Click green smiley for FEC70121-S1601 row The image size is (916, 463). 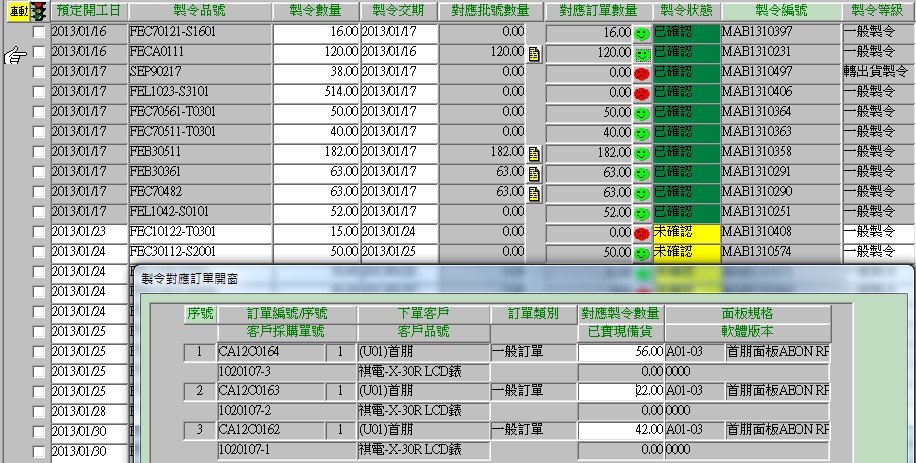tap(641, 33)
